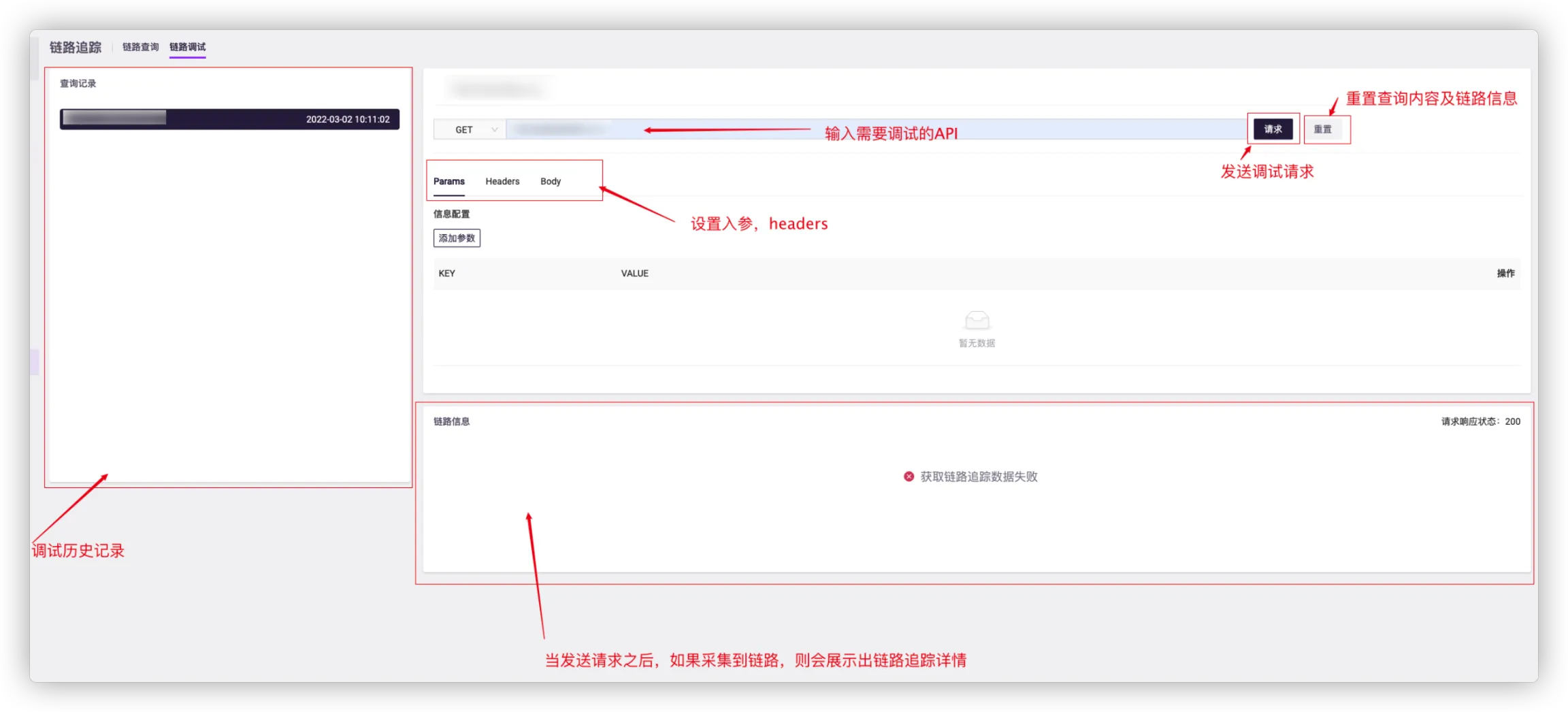
Task: Switch to the Headers tab
Action: pyautogui.click(x=502, y=181)
